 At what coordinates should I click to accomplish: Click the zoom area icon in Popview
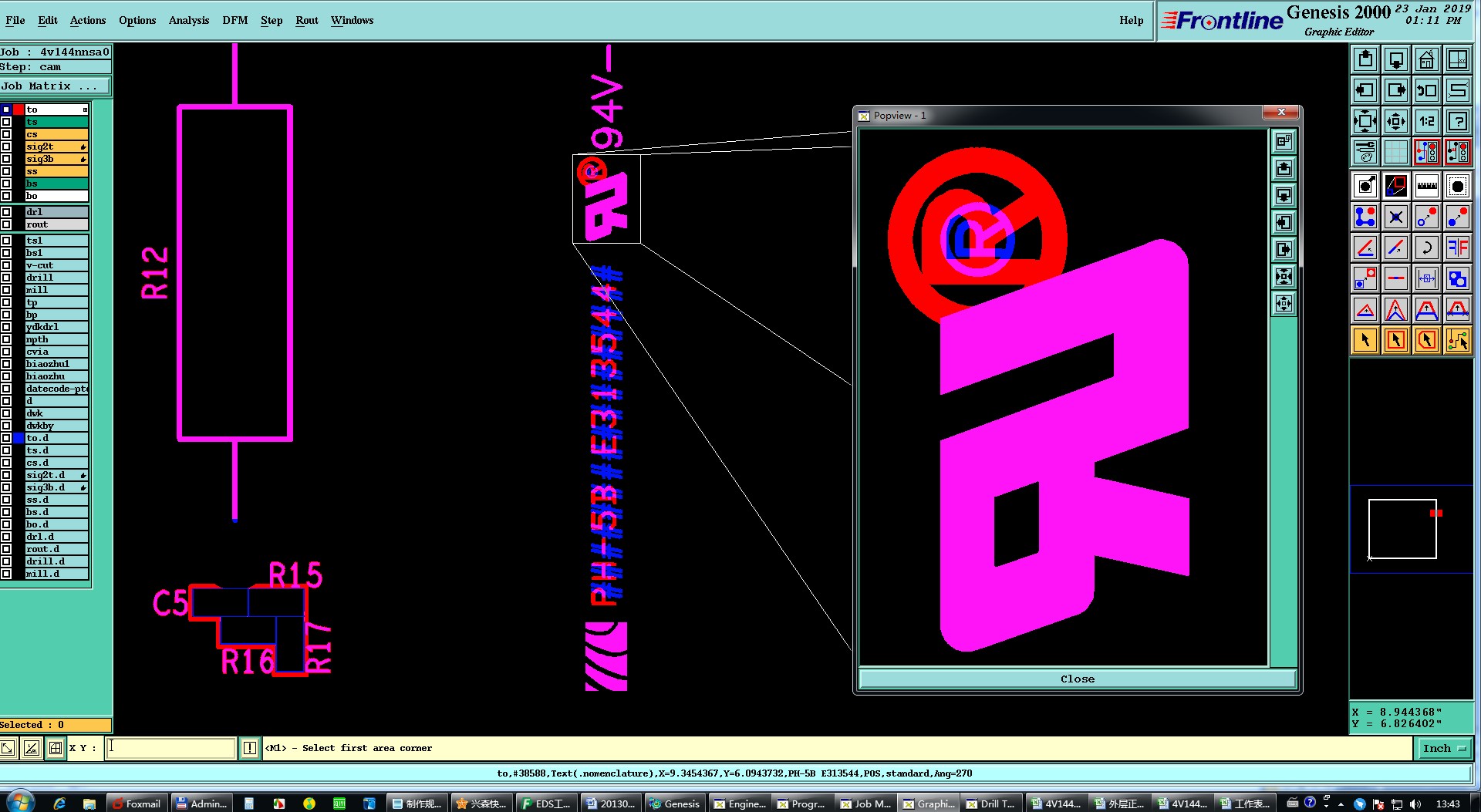coord(1284,141)
